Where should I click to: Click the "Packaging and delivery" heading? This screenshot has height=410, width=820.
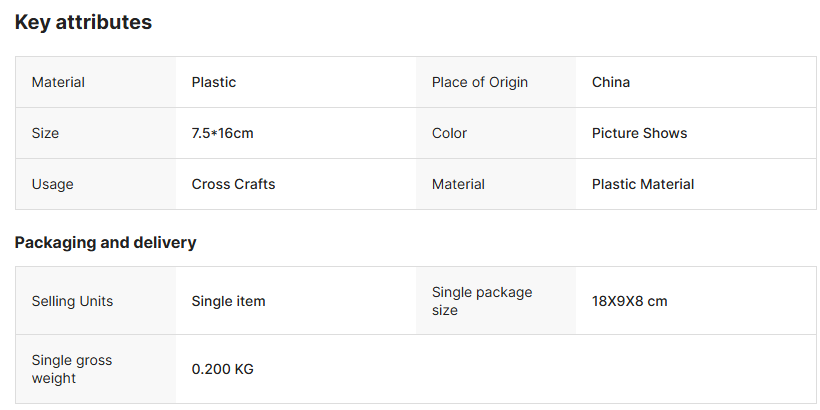105,242
